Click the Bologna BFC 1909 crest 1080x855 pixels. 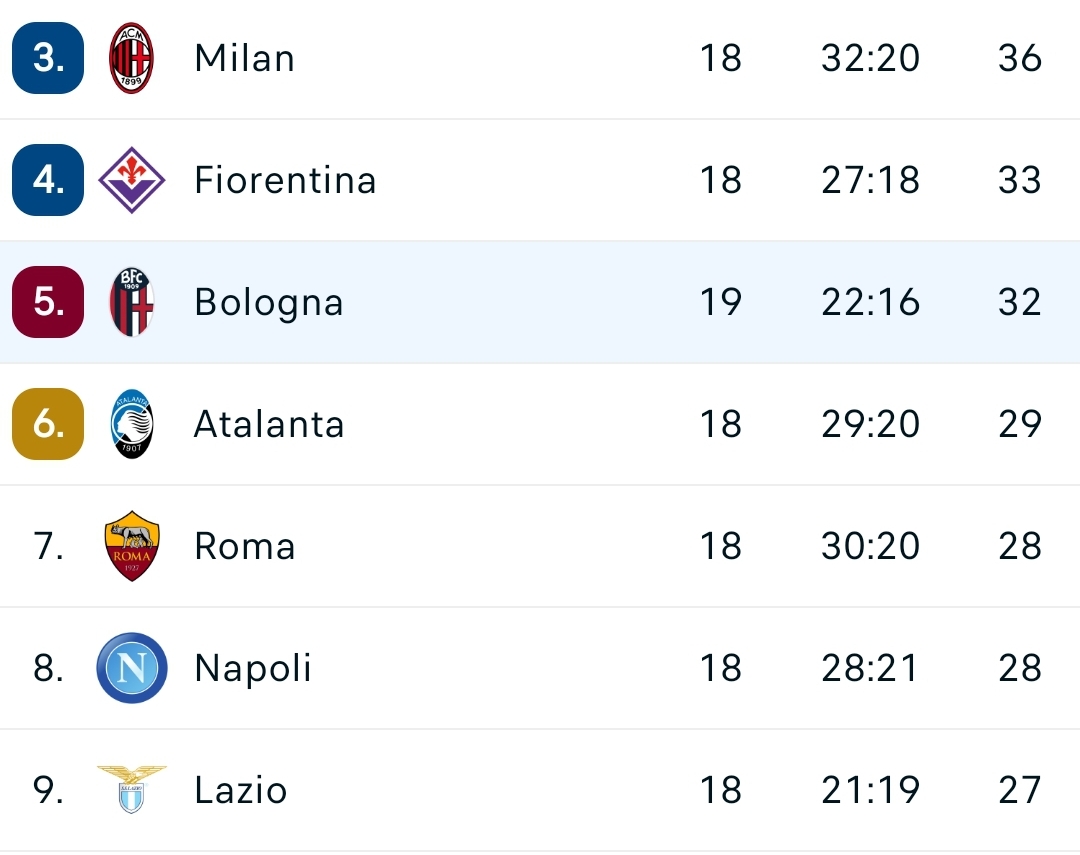[131, 302]
